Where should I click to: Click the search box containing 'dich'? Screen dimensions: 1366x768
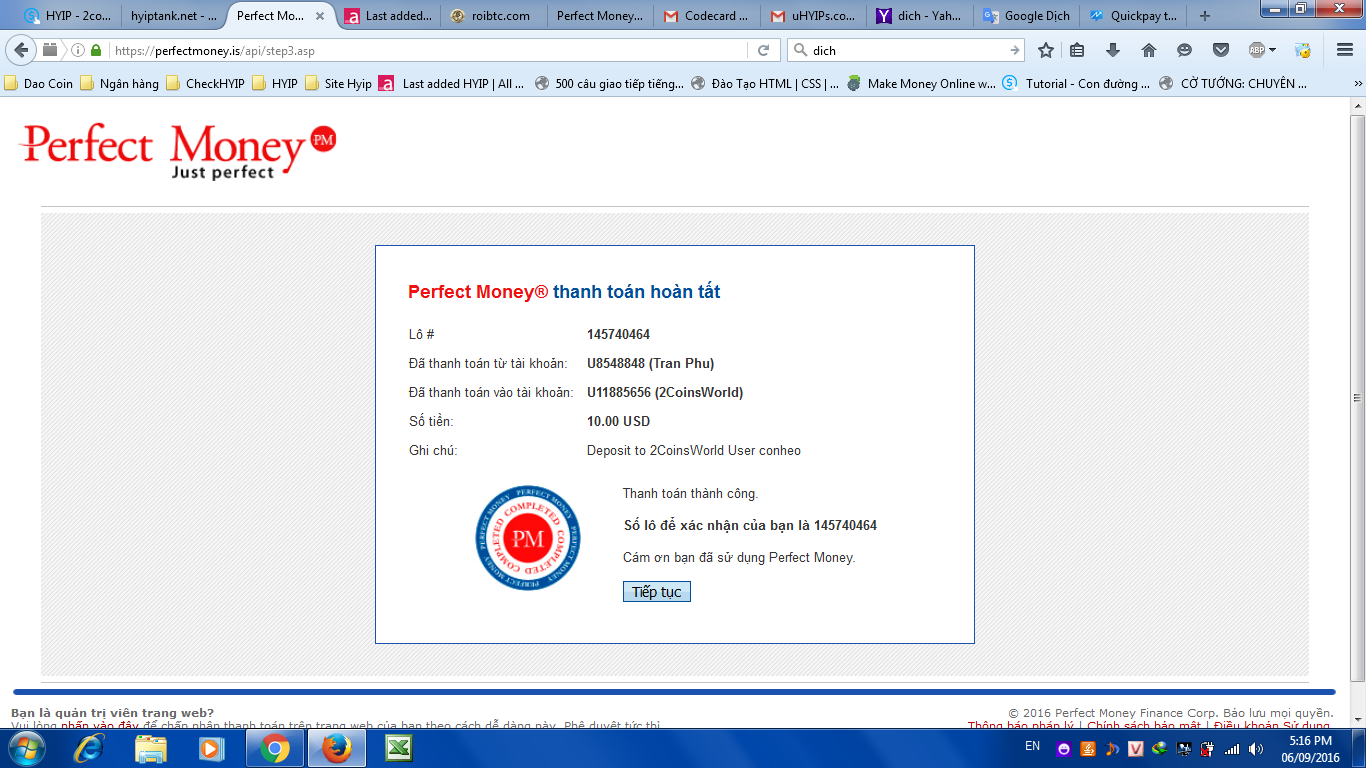pos(905,50)
